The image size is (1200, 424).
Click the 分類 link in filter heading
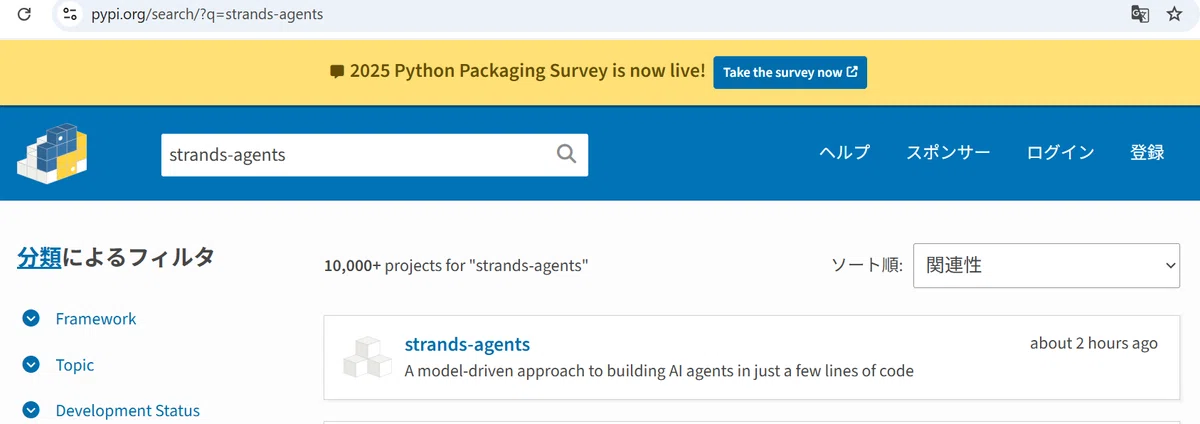click(39, 257)
